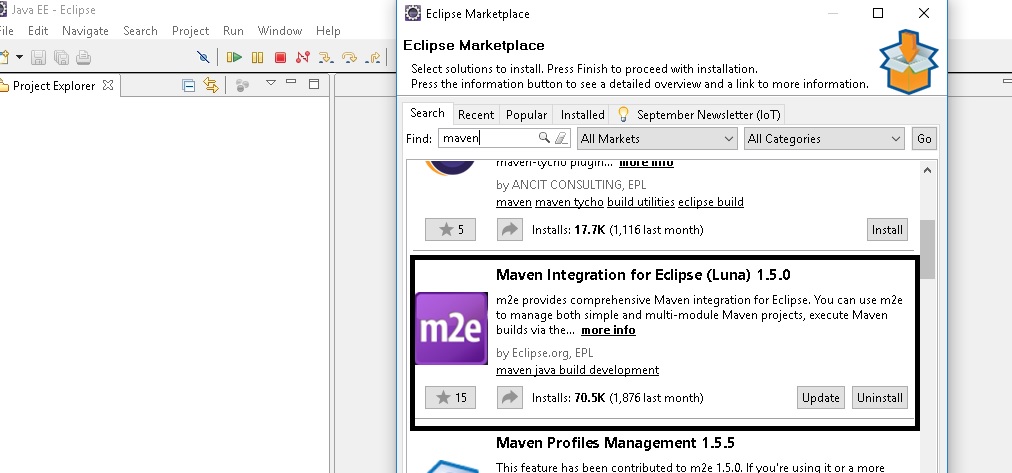
Task: Switch to the Search tab in Marketplace
Action: (x=427, y=113)
